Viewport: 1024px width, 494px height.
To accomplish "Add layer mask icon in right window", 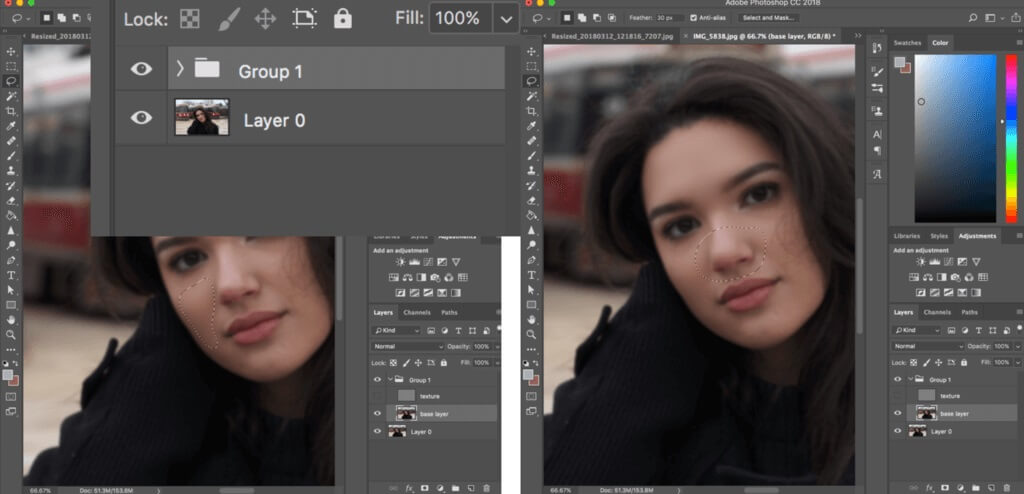I will coord(946,487).
